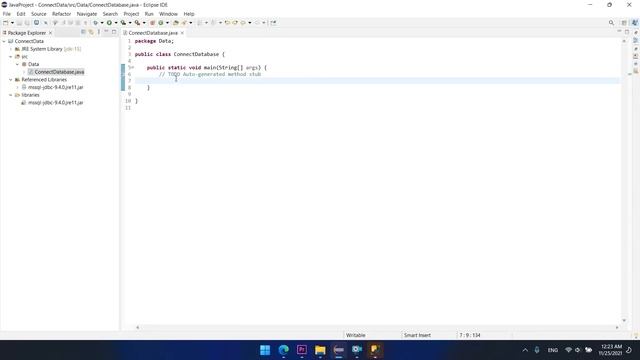Click the Save toolbar icon
640x360 pixels.
[19, 23]
